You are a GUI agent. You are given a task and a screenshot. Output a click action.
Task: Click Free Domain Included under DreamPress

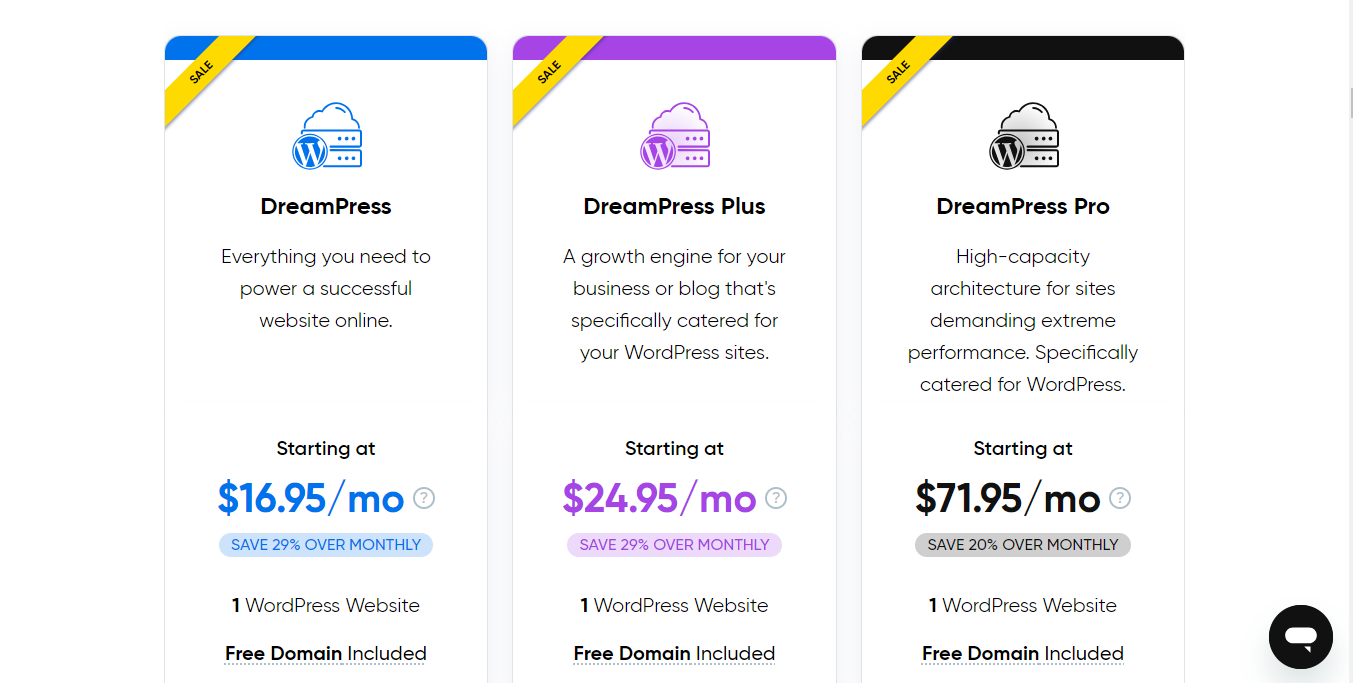326,654
